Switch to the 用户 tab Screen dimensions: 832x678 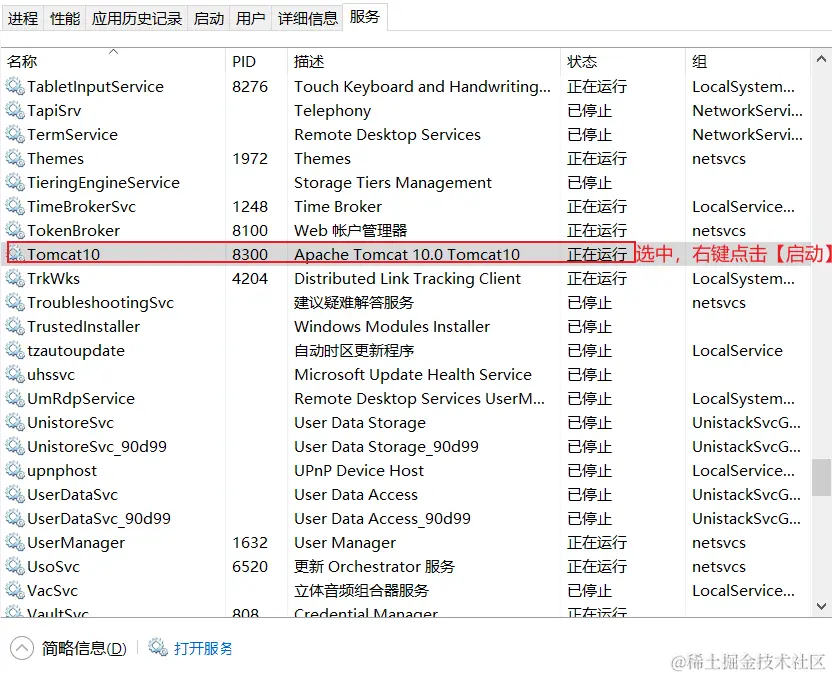[x=250, y=19]
